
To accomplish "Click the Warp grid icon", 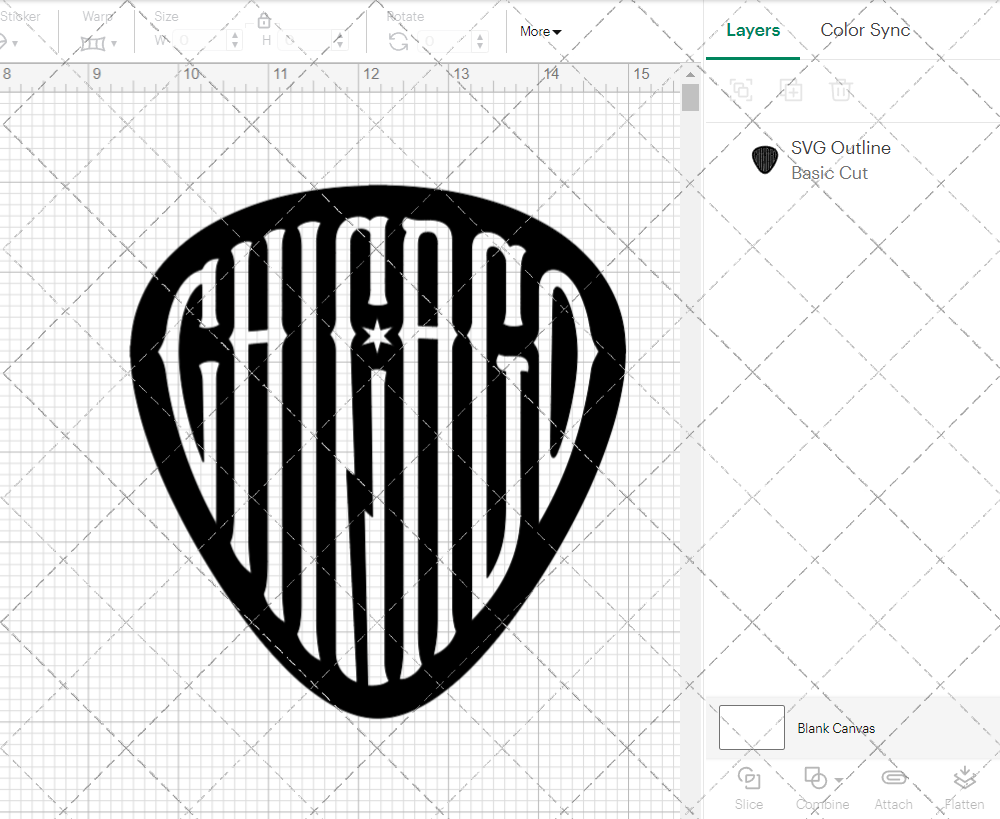I will 93,43.
